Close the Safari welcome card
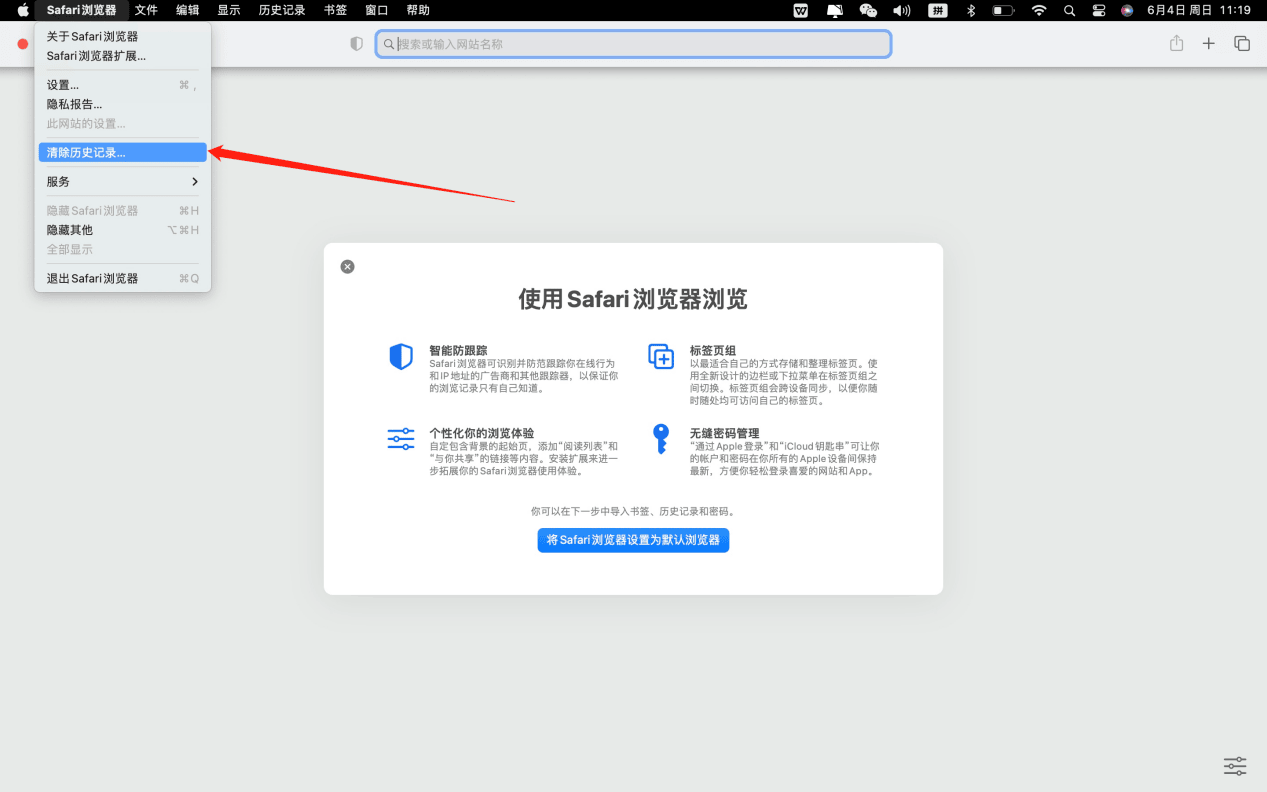Screen dimensions: 1267x792 347,267
